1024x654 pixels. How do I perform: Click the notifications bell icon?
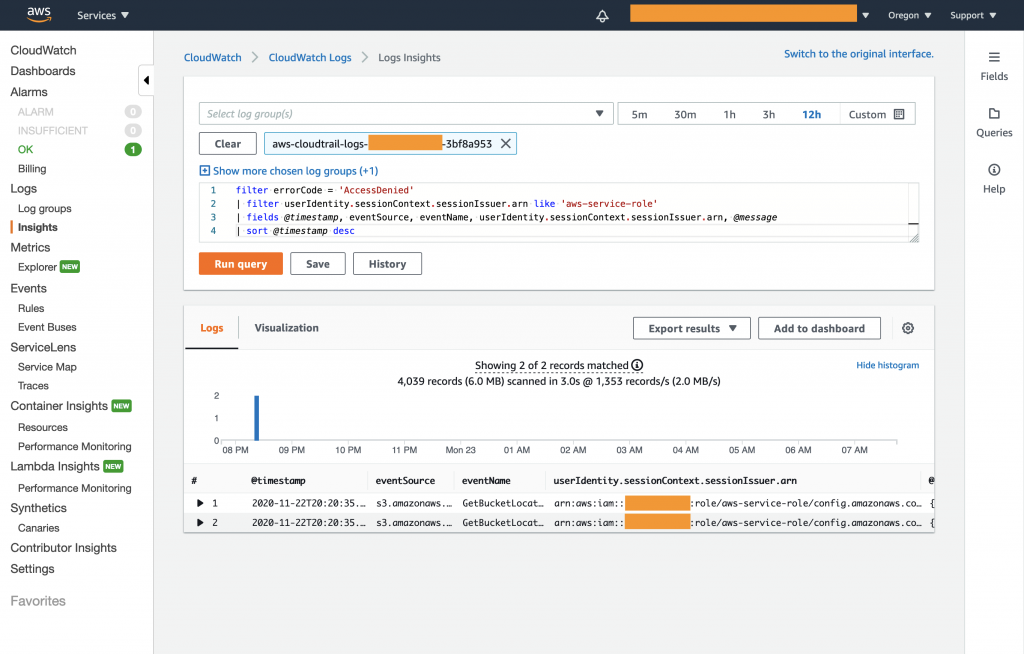(x=601, y=15)
